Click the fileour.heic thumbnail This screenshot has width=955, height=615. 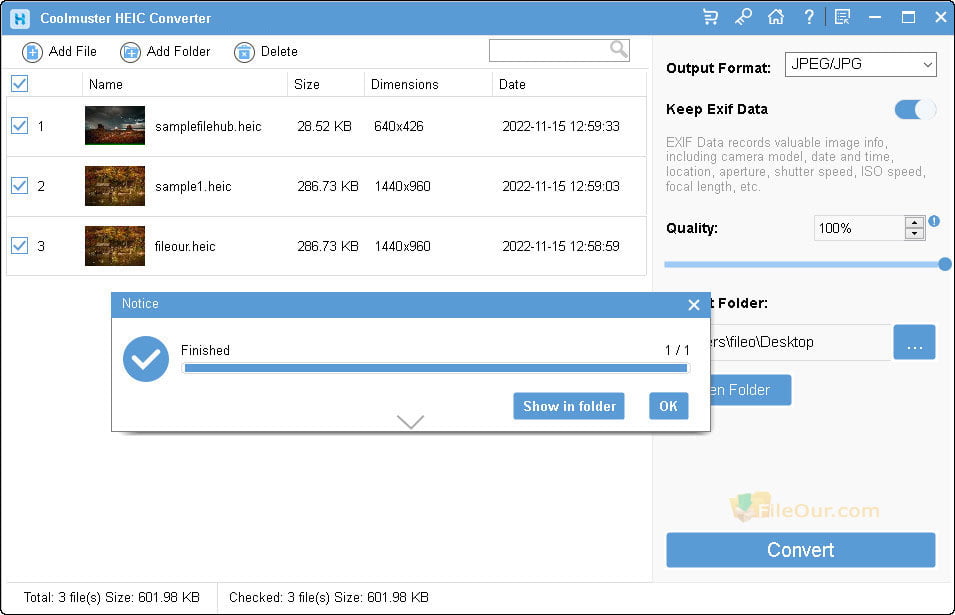[x=115, y=246]
